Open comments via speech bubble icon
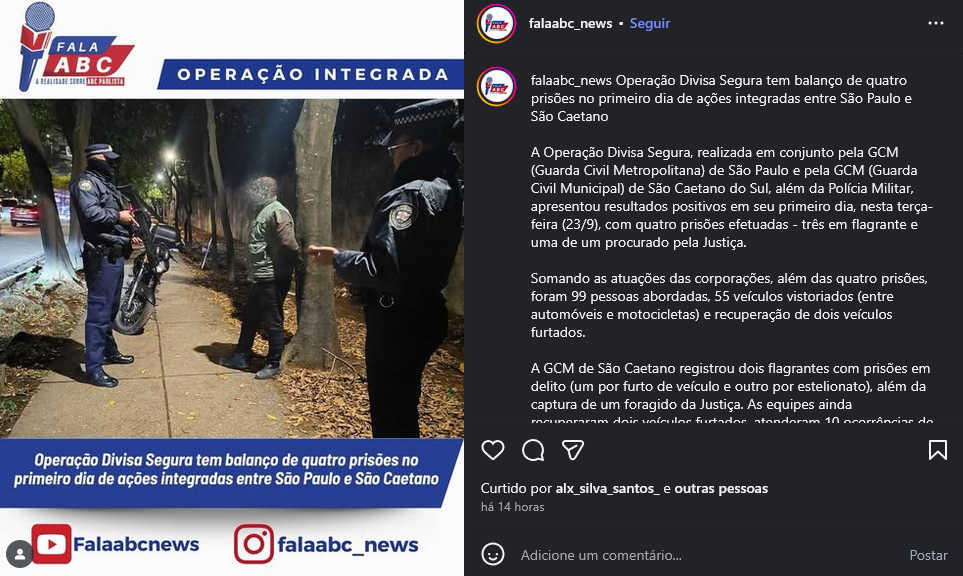 [x=533, y=450]
